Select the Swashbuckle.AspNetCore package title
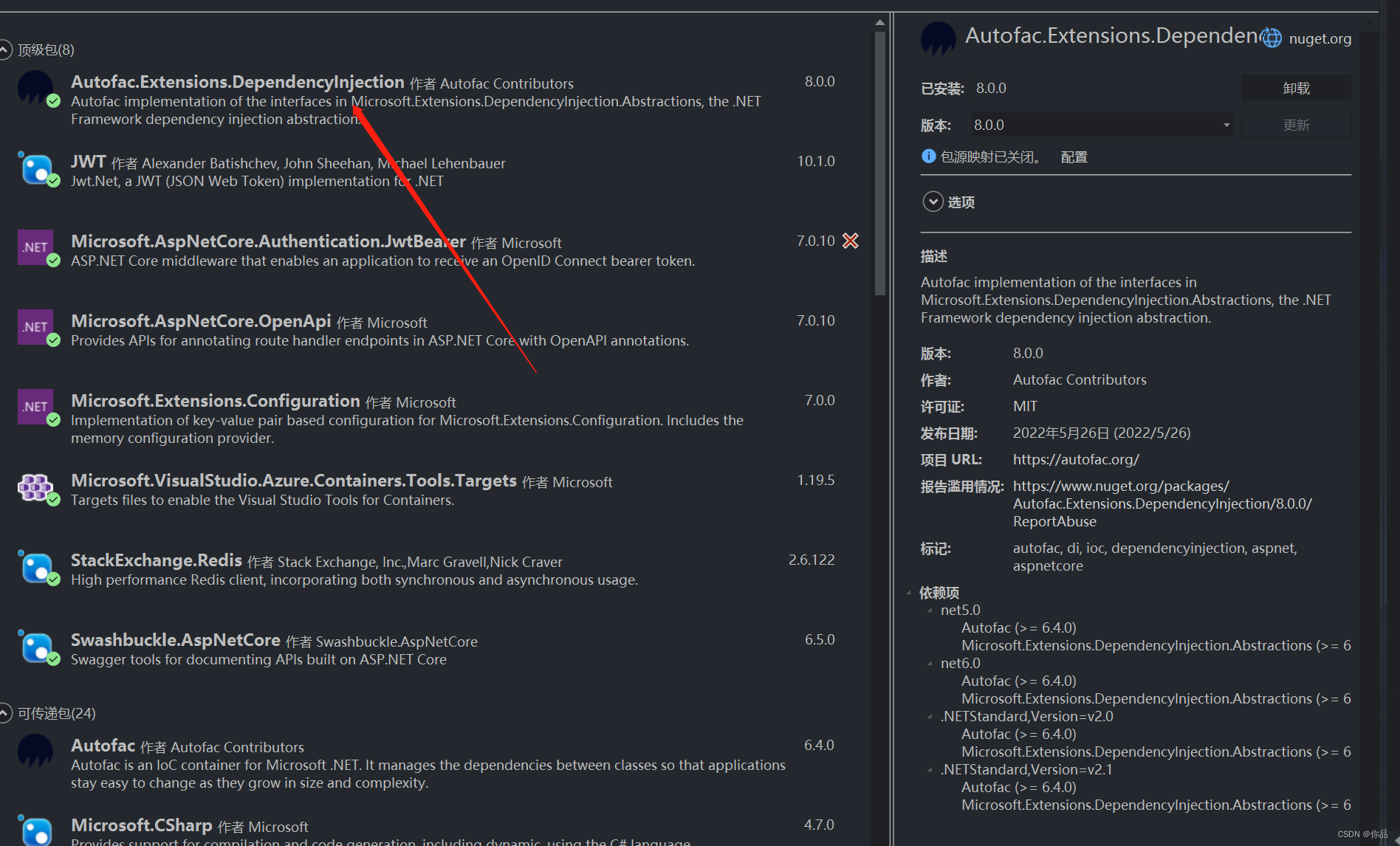This screenshot has width=1400, height=846. (x=176, y=640)
